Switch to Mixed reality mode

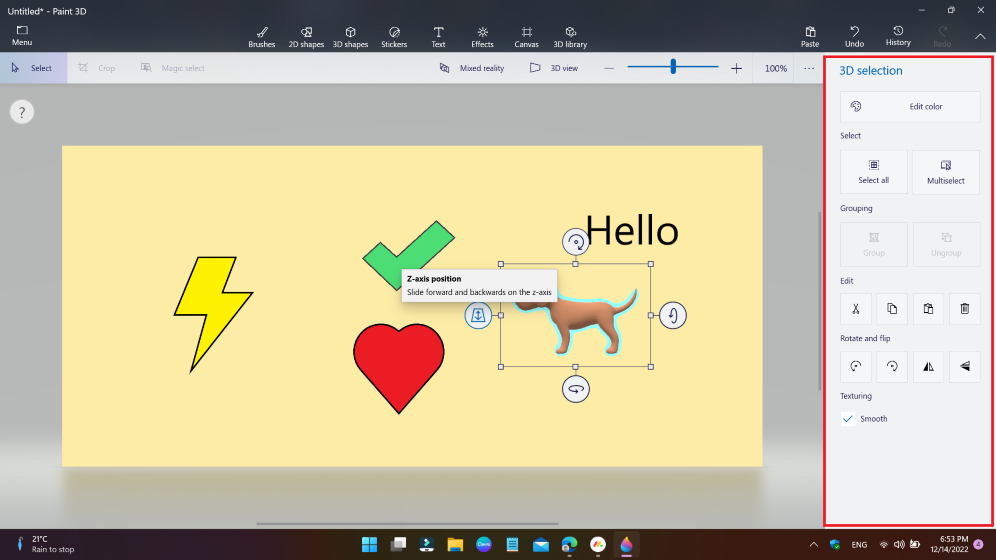pyautogui.click(x=472, y=68)
